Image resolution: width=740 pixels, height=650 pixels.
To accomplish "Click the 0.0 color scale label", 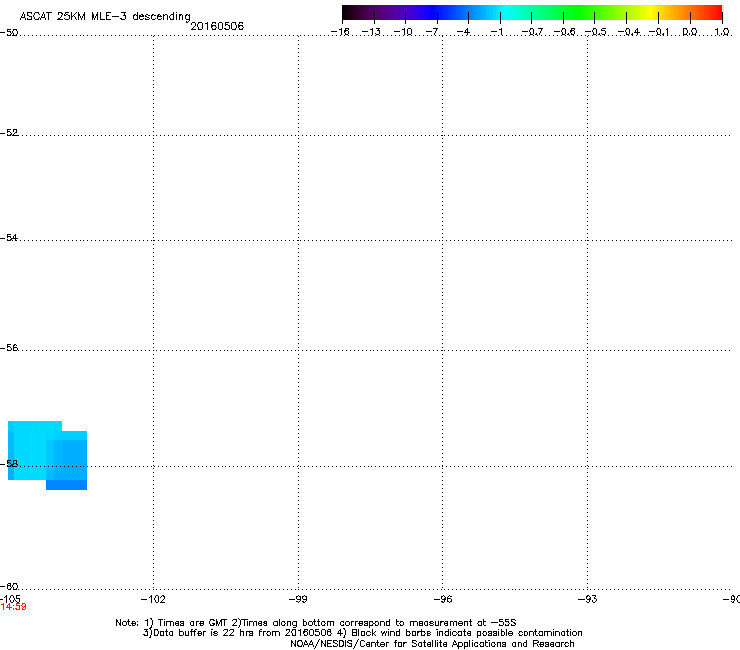I will tap(690, 32).
